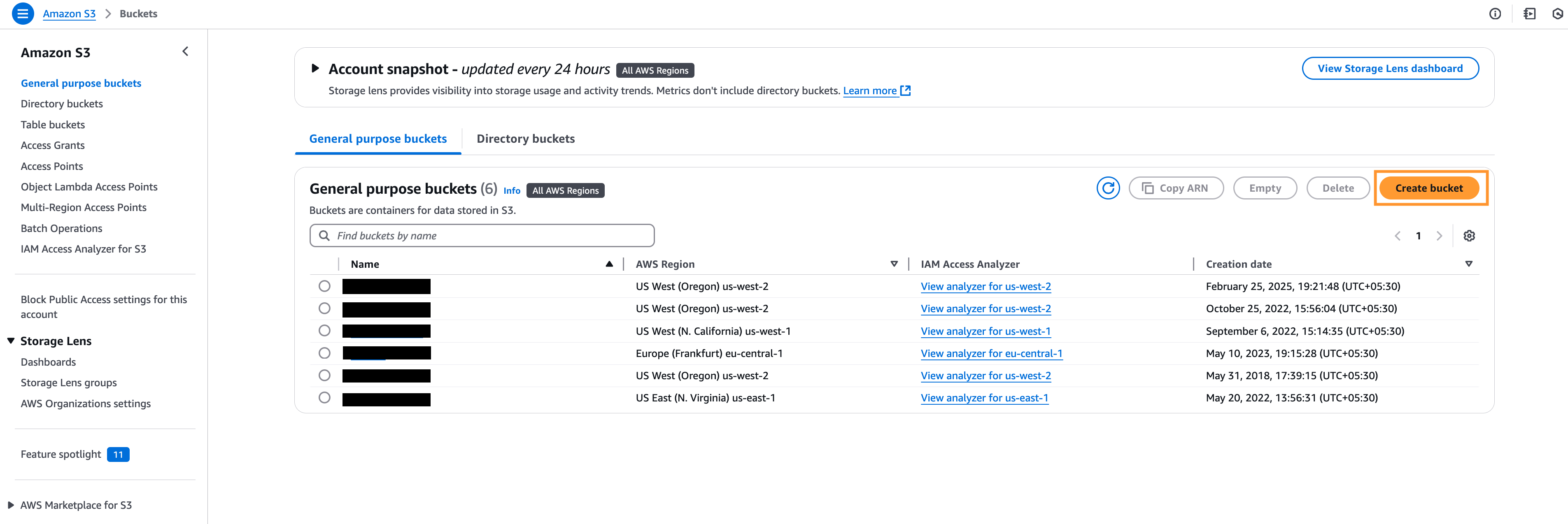
Task: Expand the Account snapshot section
Action: [315, 69]
